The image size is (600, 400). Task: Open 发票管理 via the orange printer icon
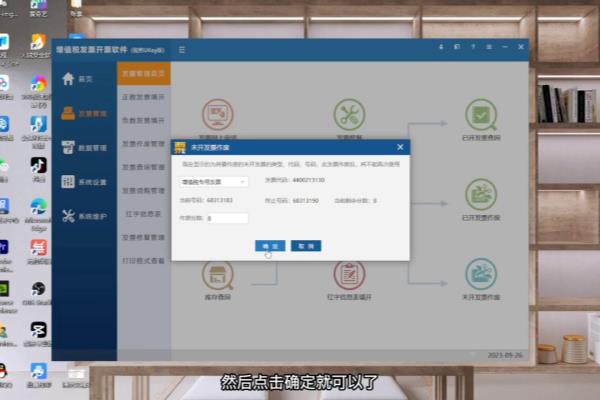pyautogui.click(x=68, y=113)
